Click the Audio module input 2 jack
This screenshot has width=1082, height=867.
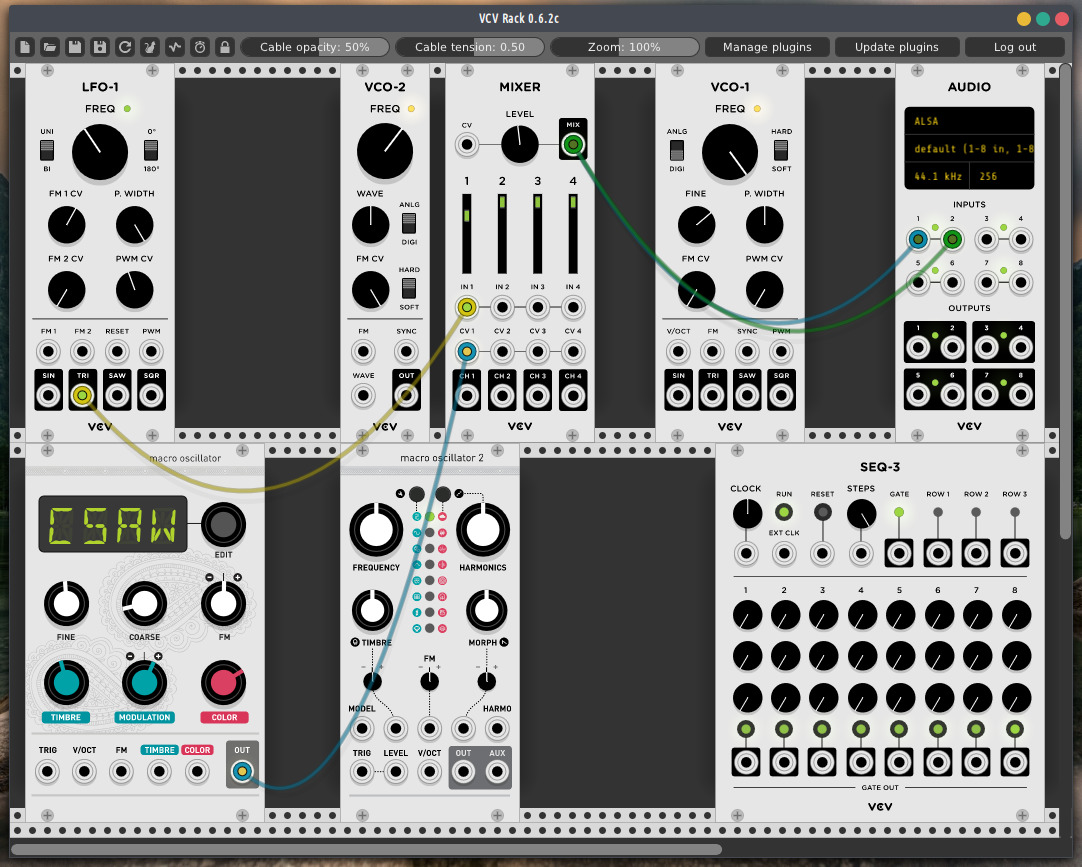point(952,240)
